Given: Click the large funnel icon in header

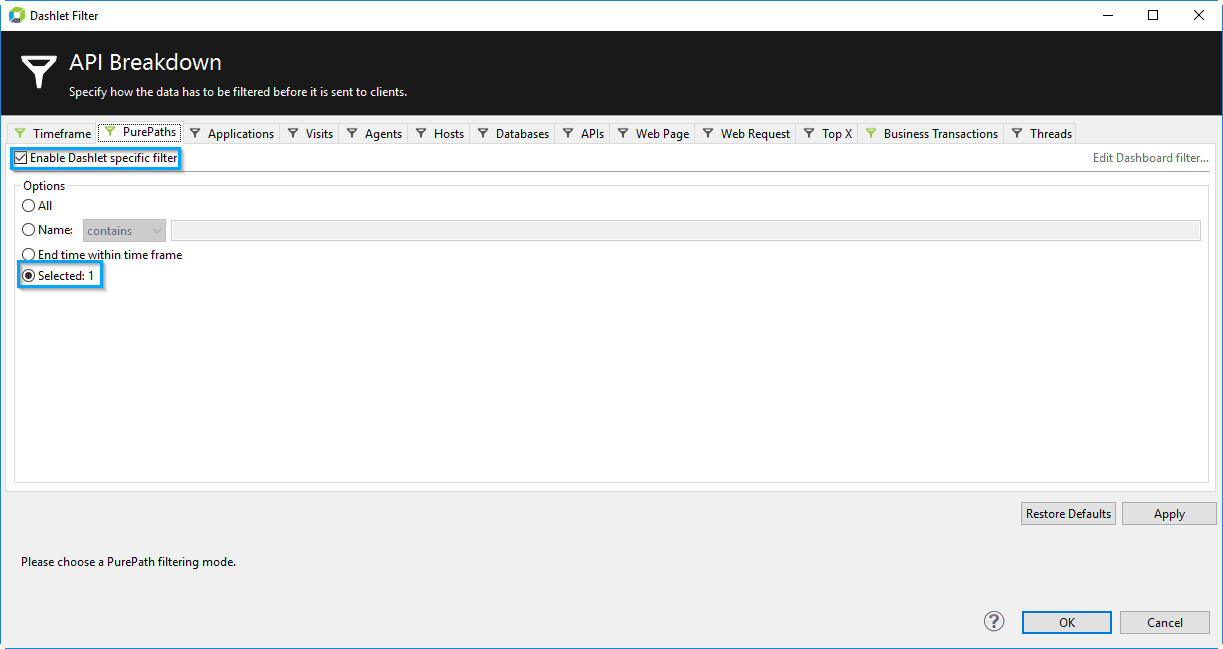Looking at the screenshot, I should [x=39, y=73].
